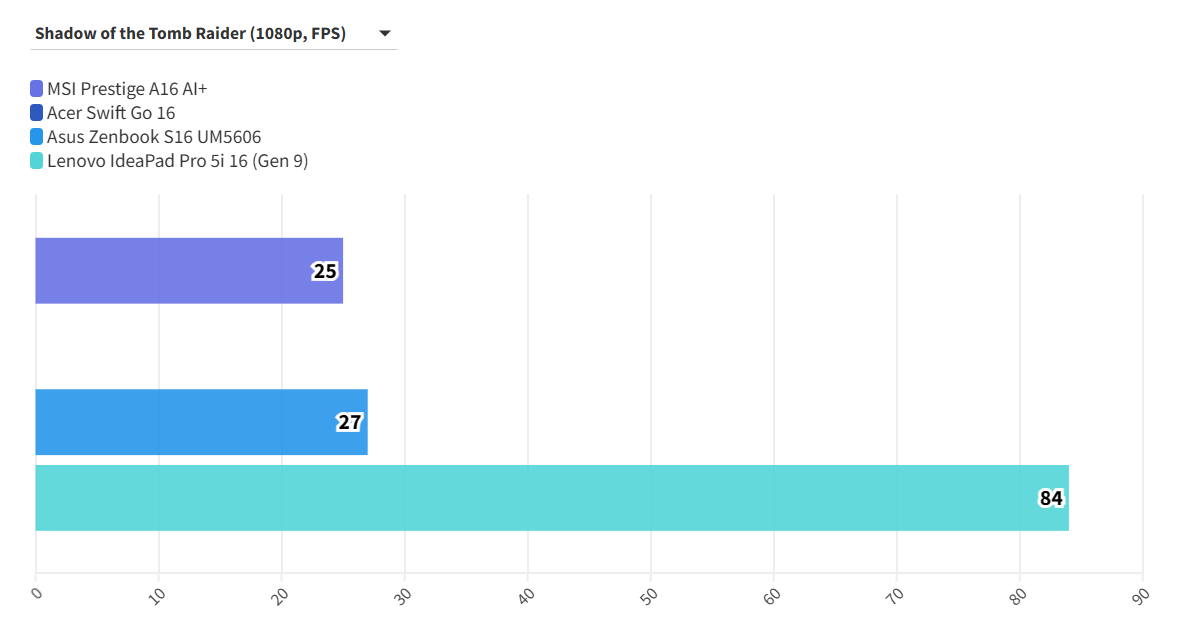This screenshot has width=1183, height=627.
Task: Click the Lenovo IdeaPad Pro 5i legend swatch
Action: pos(37,161)
